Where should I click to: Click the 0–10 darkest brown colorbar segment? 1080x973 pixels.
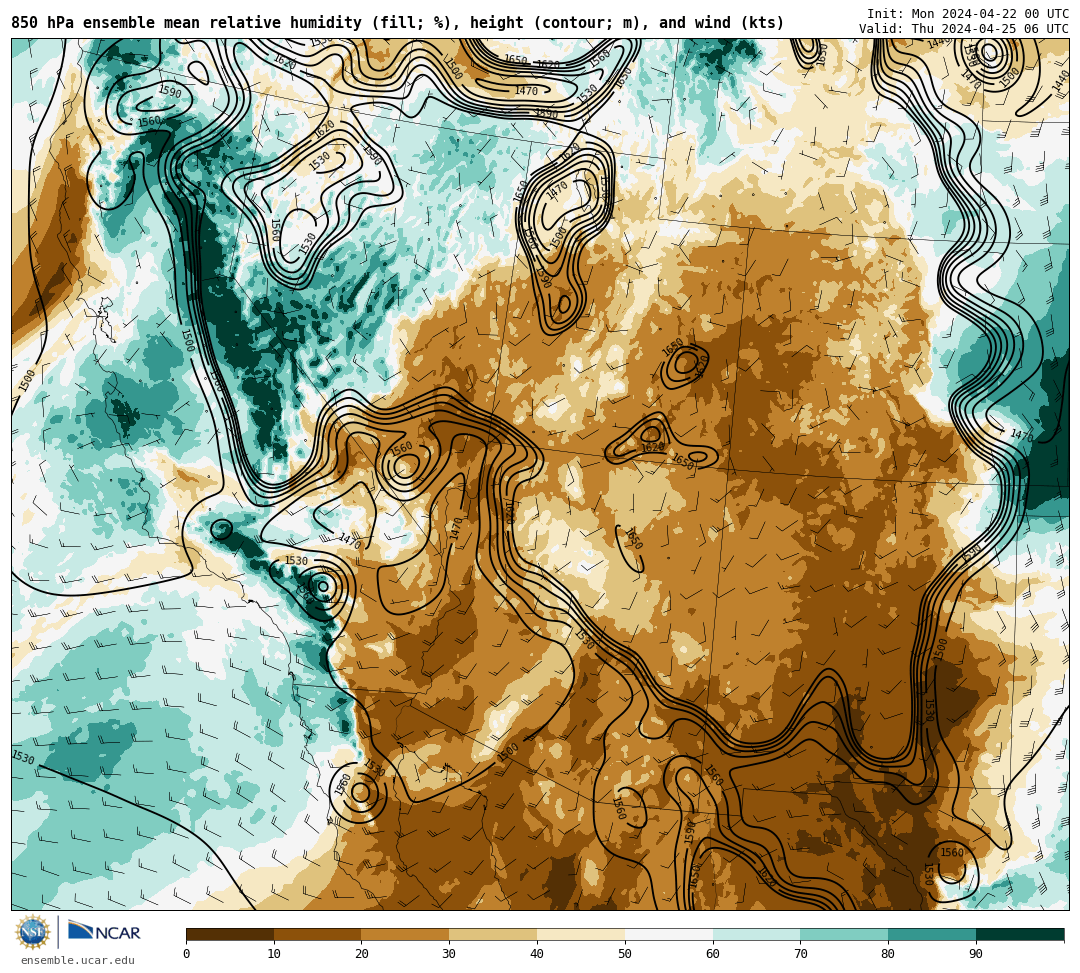pyautogui.click(x=230, y=934)
